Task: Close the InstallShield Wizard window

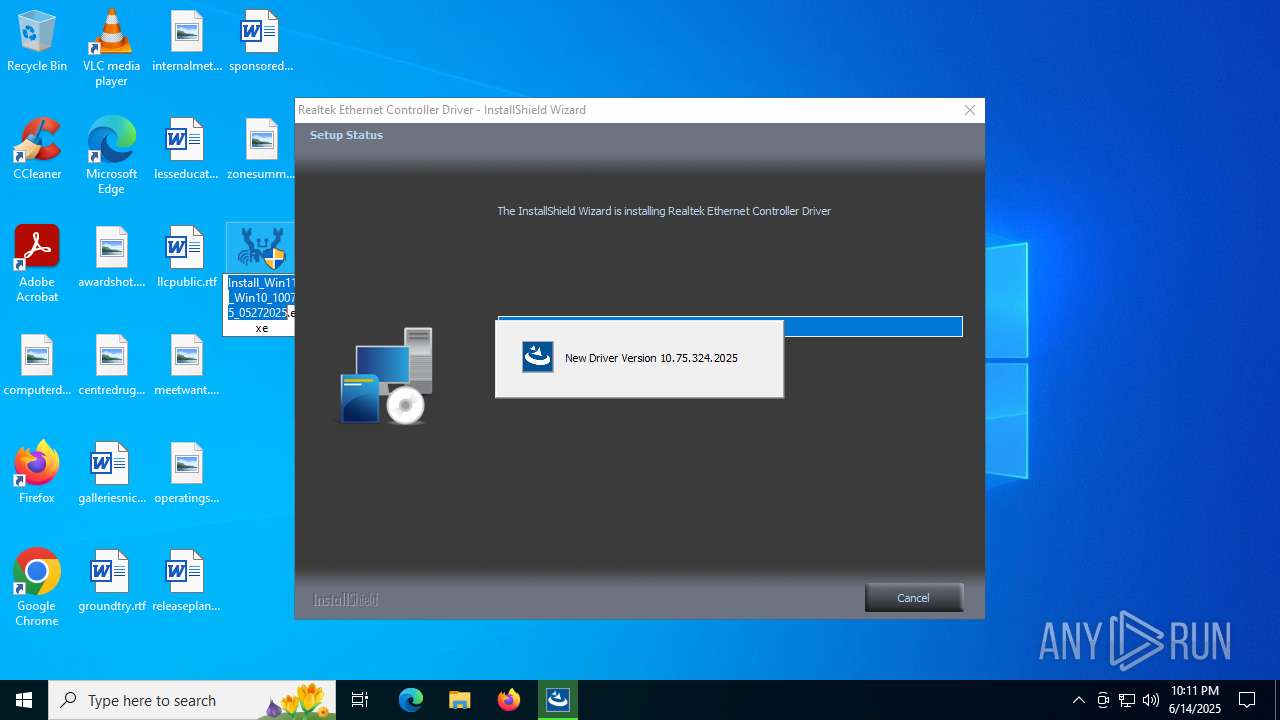Action: pyautogui.click(x=969, y=110)
